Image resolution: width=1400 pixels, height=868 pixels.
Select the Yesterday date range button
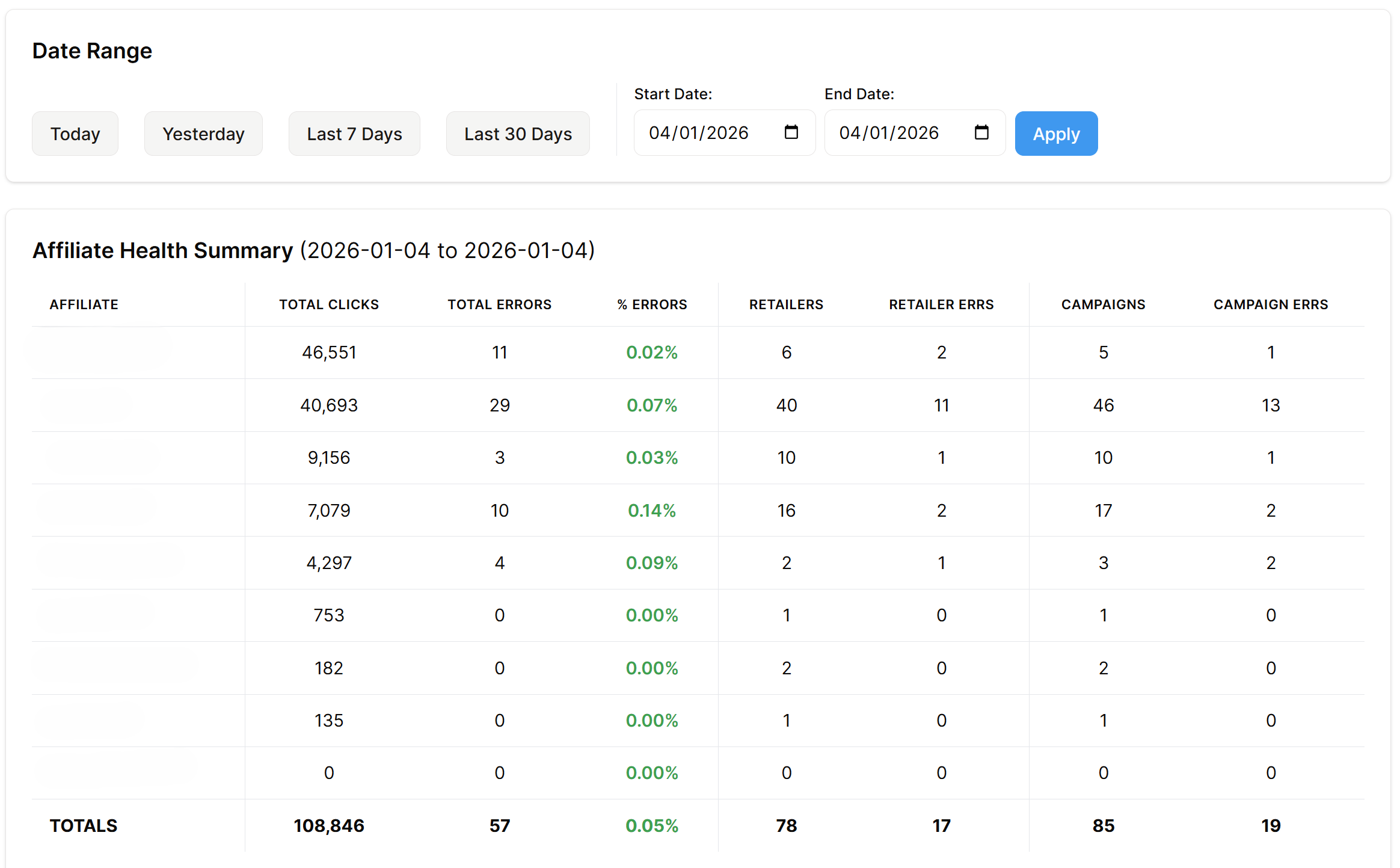tap(203, 134)
